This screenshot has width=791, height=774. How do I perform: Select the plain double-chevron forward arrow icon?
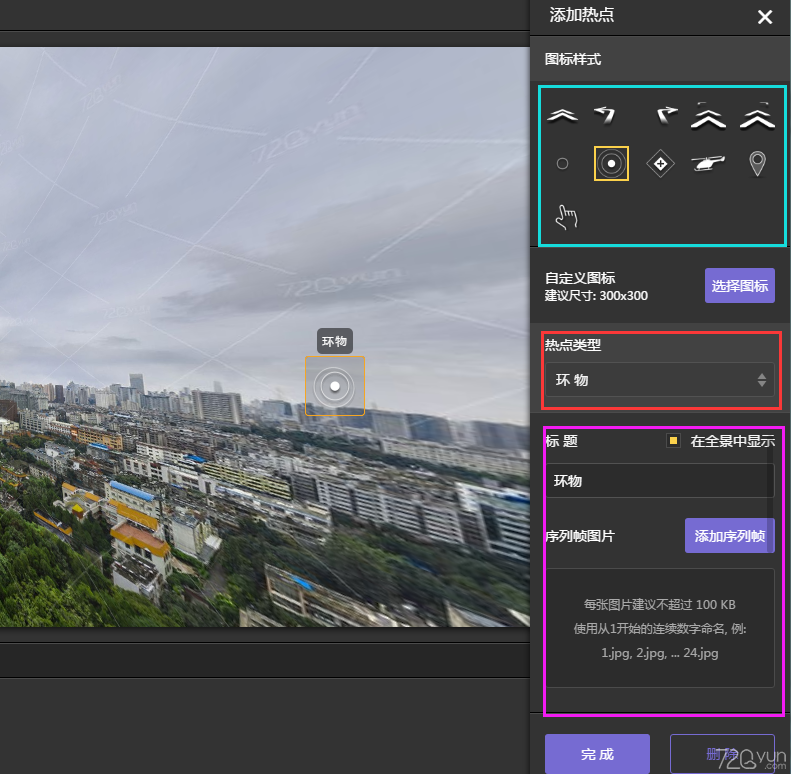[x=562, y=116]
